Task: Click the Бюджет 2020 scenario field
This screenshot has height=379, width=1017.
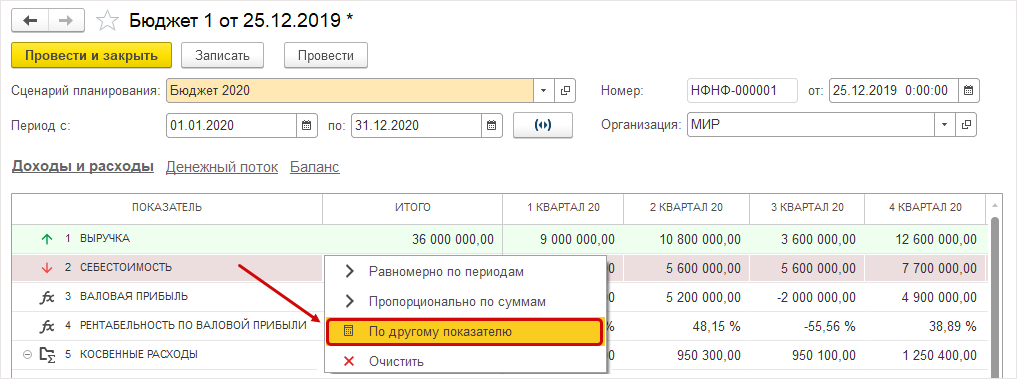Action: tap(350, 91)
